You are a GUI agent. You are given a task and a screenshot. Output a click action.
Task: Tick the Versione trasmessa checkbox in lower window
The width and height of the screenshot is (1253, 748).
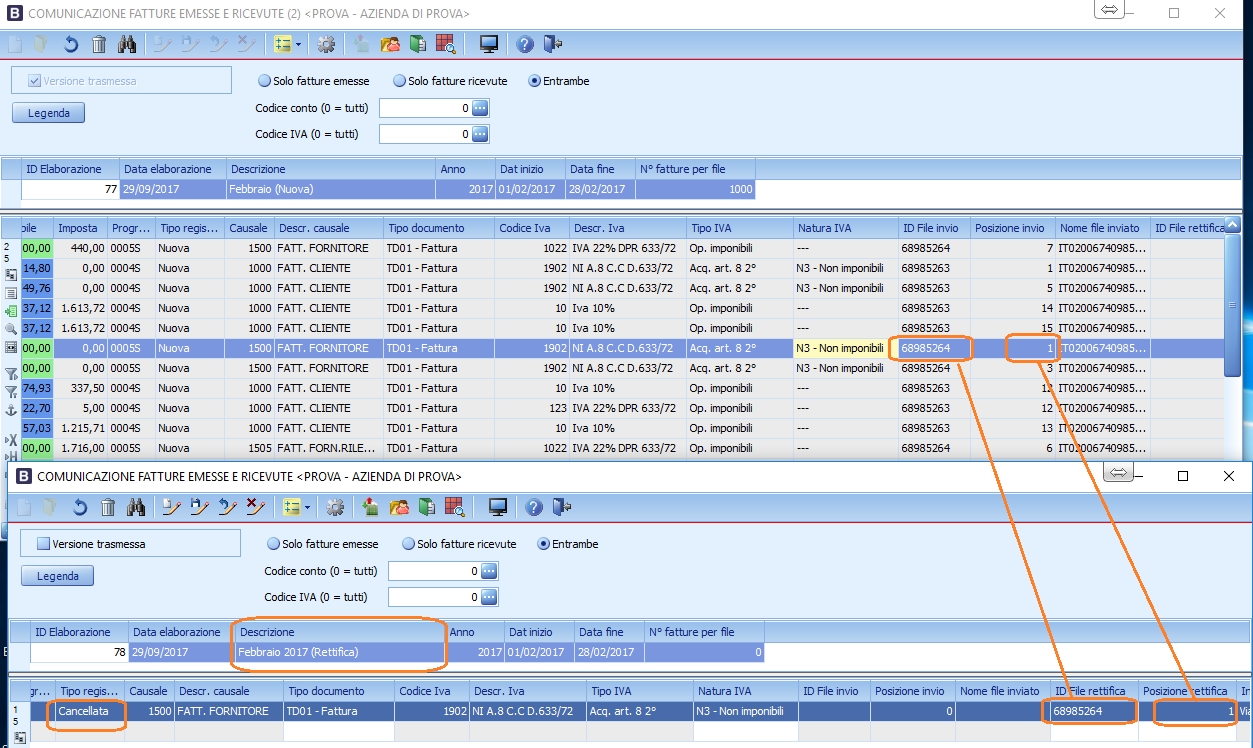[x=43, y=544]
